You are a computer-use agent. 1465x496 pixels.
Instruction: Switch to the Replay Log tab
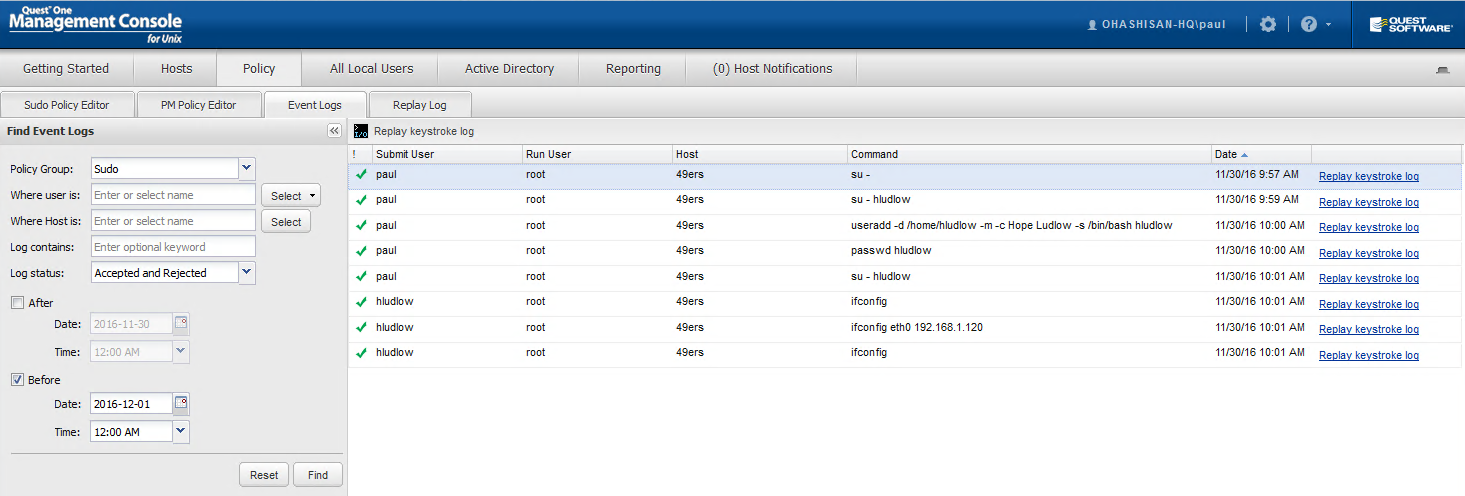[419, 105]
